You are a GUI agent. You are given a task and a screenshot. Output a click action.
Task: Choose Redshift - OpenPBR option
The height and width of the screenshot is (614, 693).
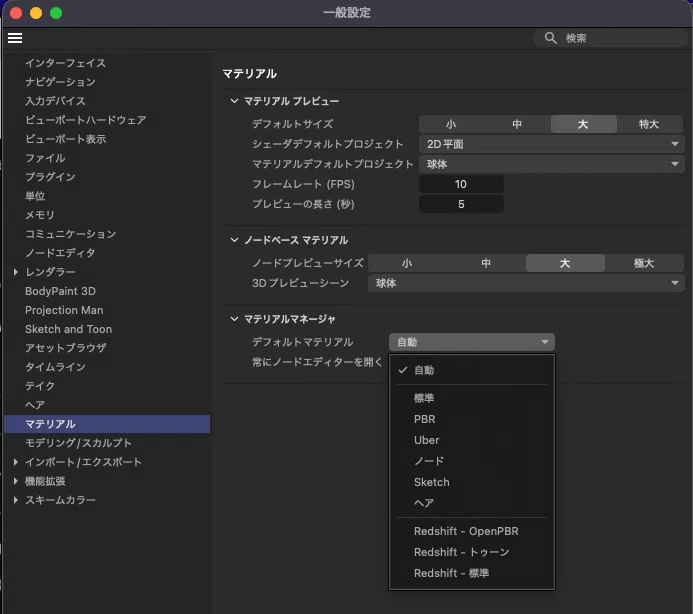pyautogui.click(x=466, y=531)
